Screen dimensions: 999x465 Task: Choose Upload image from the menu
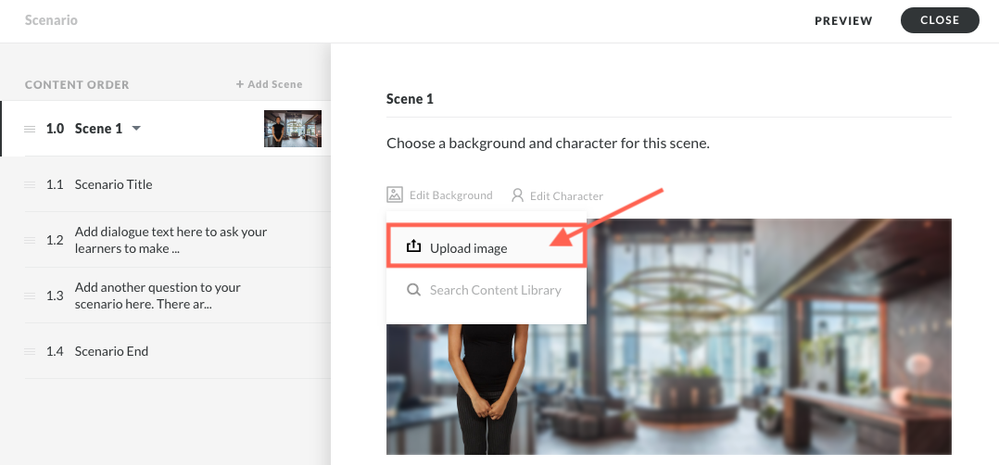pos(468,248)
